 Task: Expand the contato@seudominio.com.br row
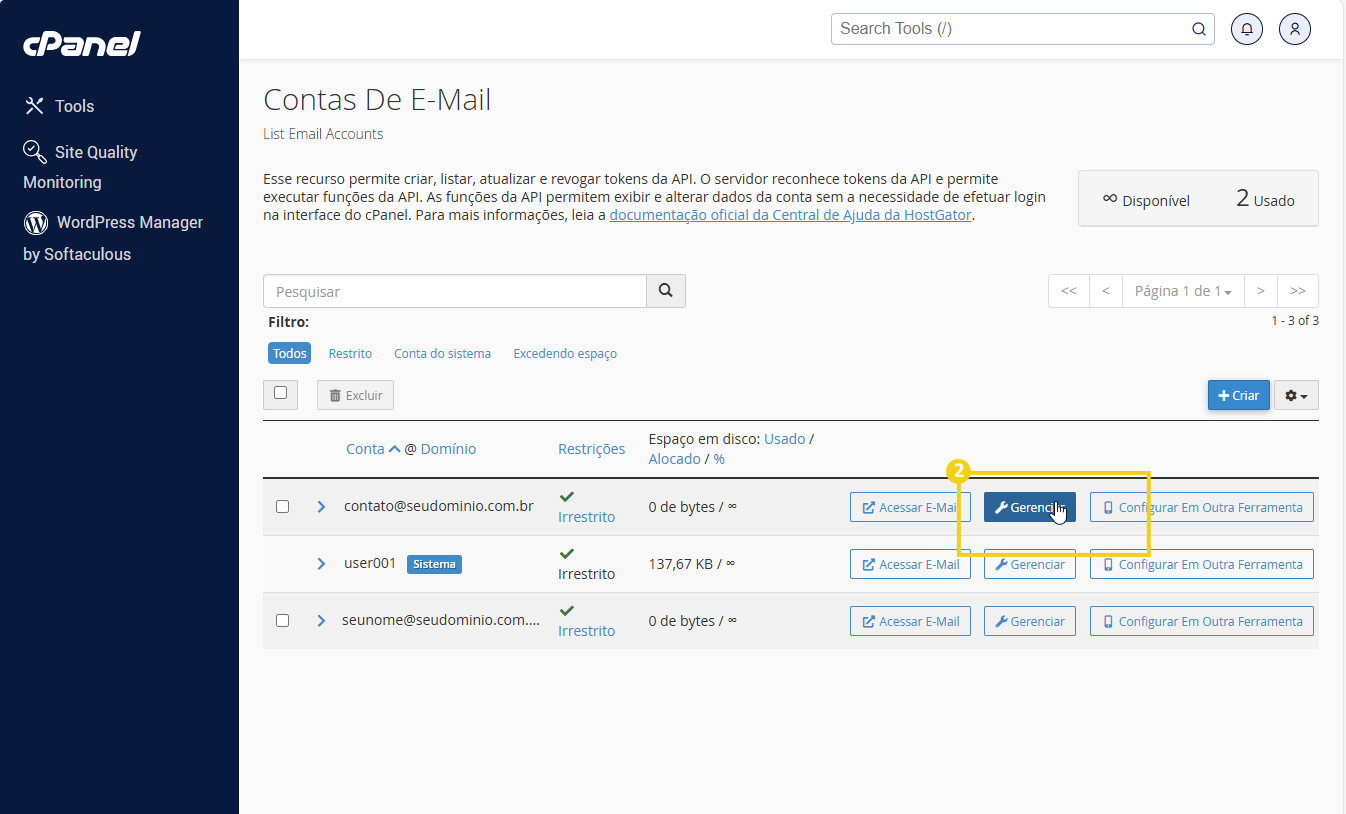321,507
